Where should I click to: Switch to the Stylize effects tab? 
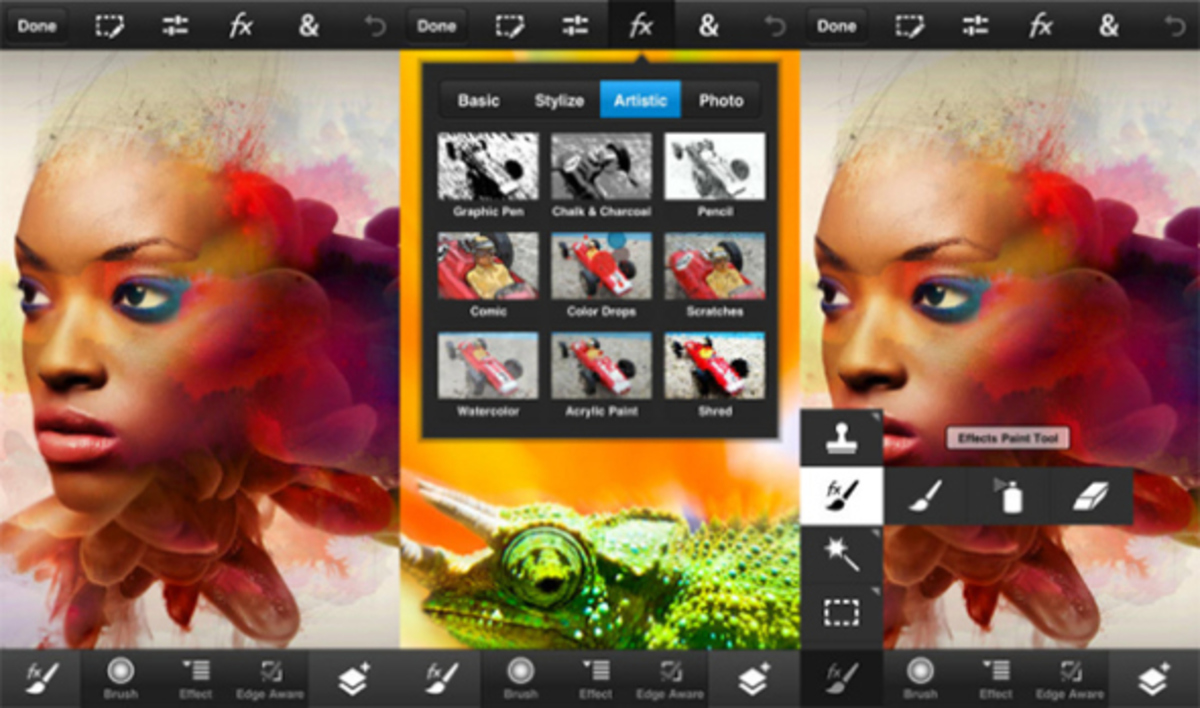pyautogui.click(x=559, y=100)
